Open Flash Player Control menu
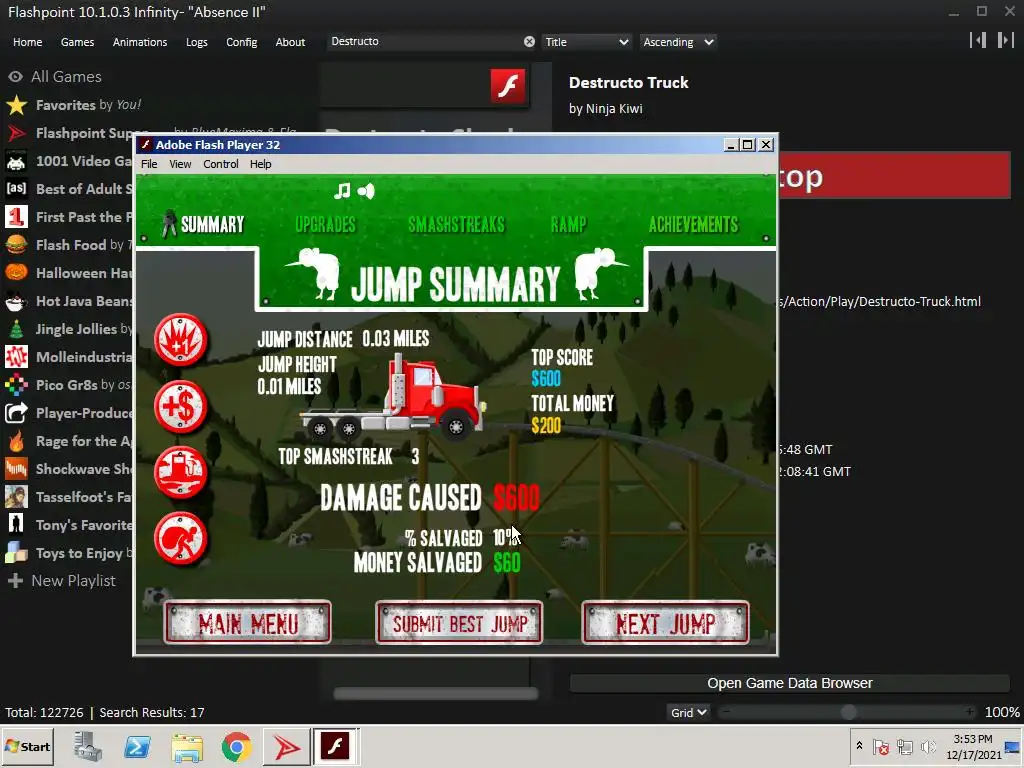Viewport: 1024px width, 768px height. tap(221, 164)
